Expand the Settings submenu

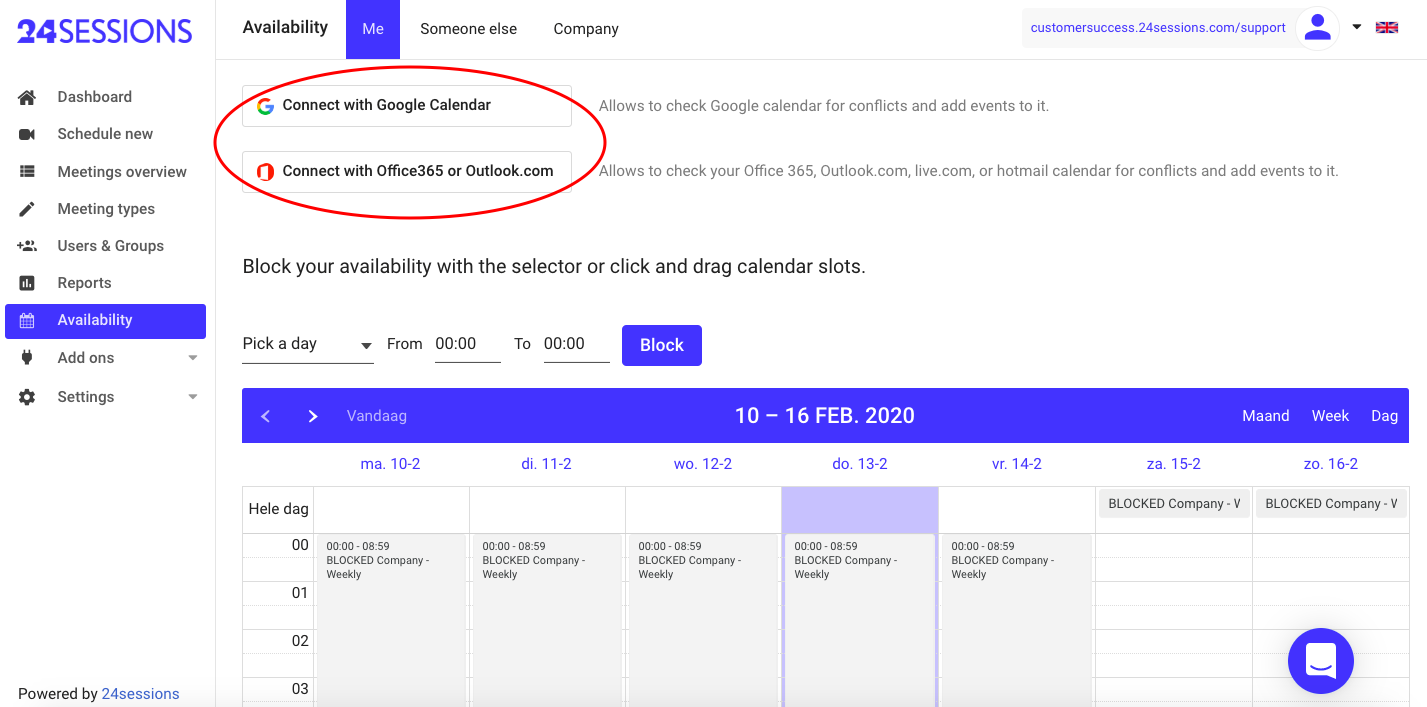(x=193, y=397)
